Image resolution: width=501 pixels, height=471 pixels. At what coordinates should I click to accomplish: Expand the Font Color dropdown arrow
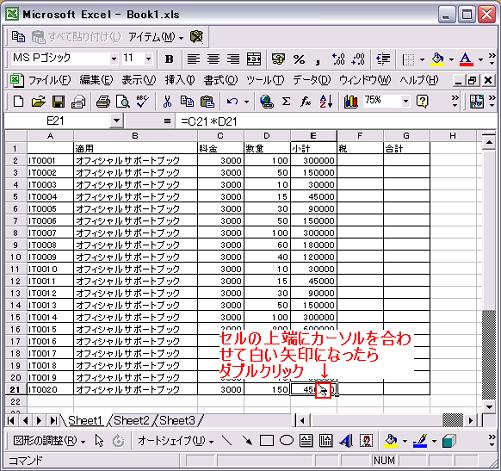(480, 59)
